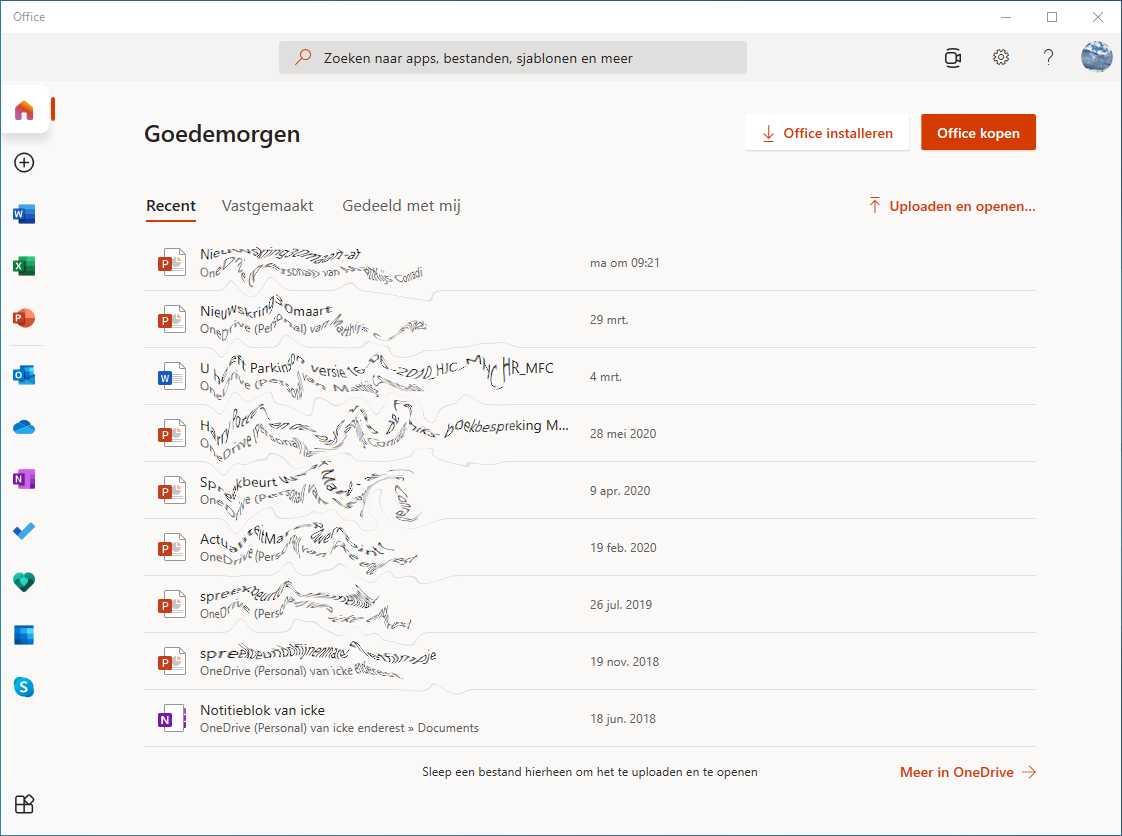Switch to the Vastgemaakt tab
This screenshot has height=836, width=1122.
coord(267,206)
